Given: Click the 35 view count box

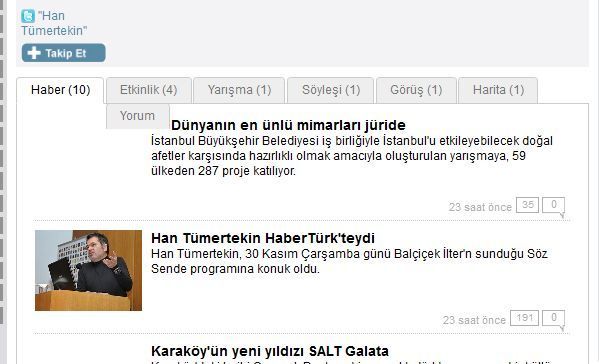Looking at the screenshot, I should pyautogui.click(x=528, y=205).
